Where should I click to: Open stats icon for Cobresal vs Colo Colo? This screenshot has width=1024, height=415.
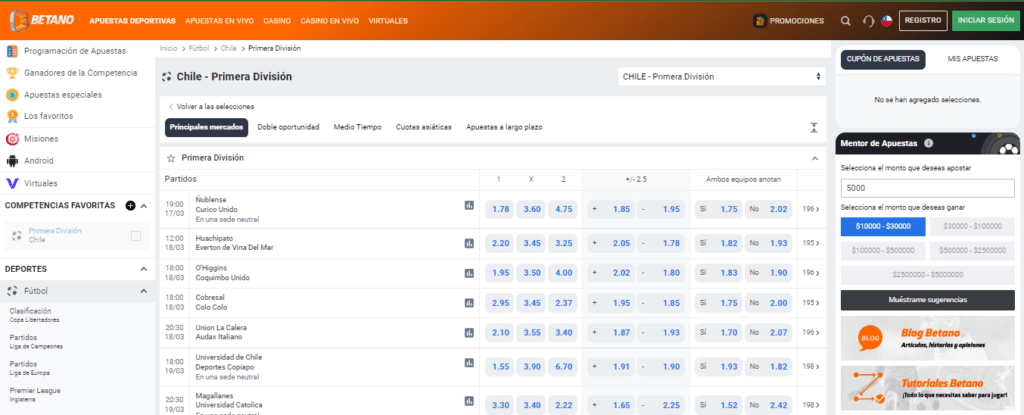click(x=469, y=303)
